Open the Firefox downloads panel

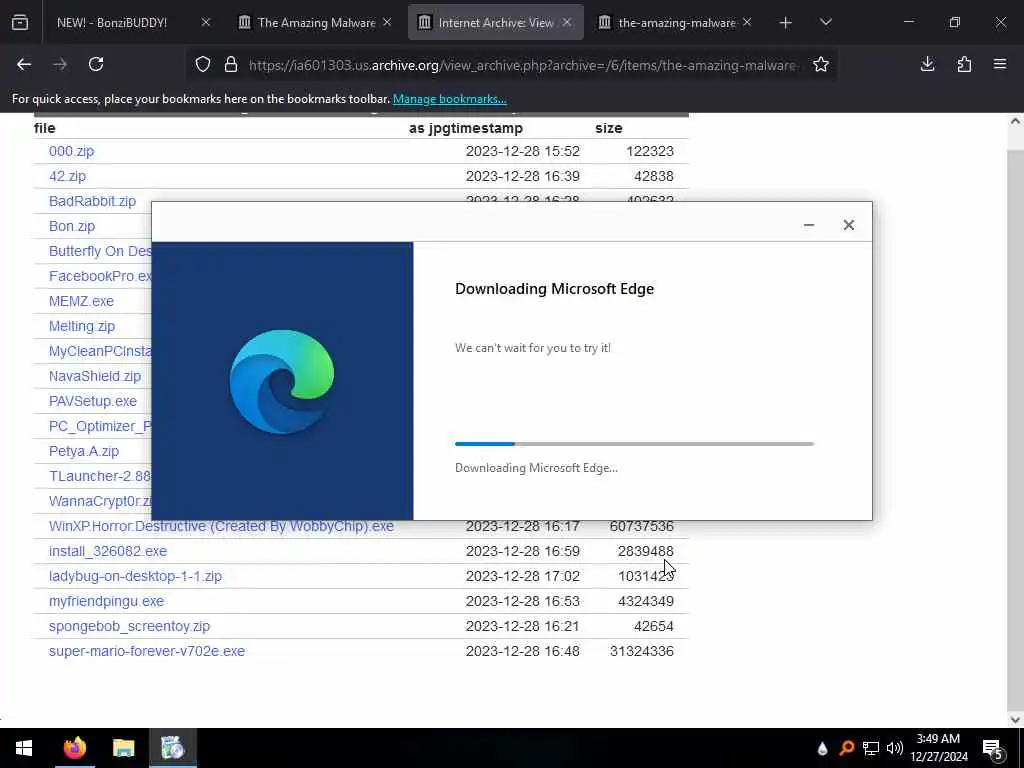(x=927, y=64)
